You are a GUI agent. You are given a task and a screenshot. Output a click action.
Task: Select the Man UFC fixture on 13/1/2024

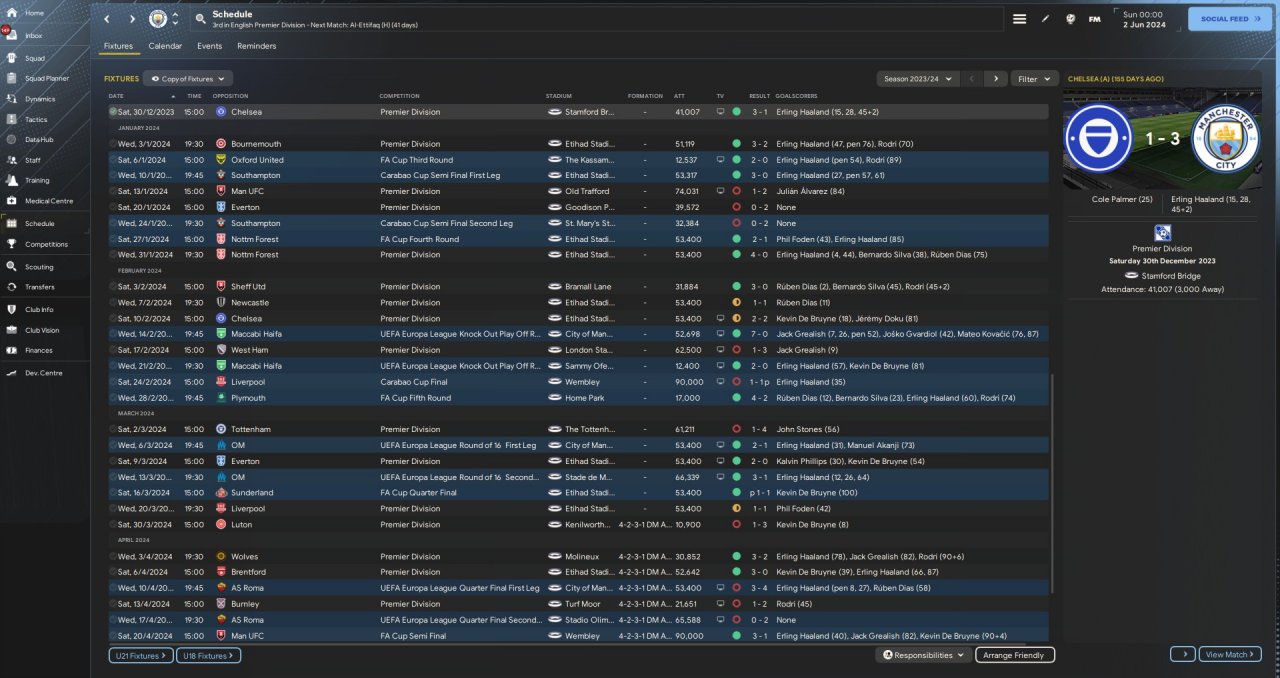578,191
